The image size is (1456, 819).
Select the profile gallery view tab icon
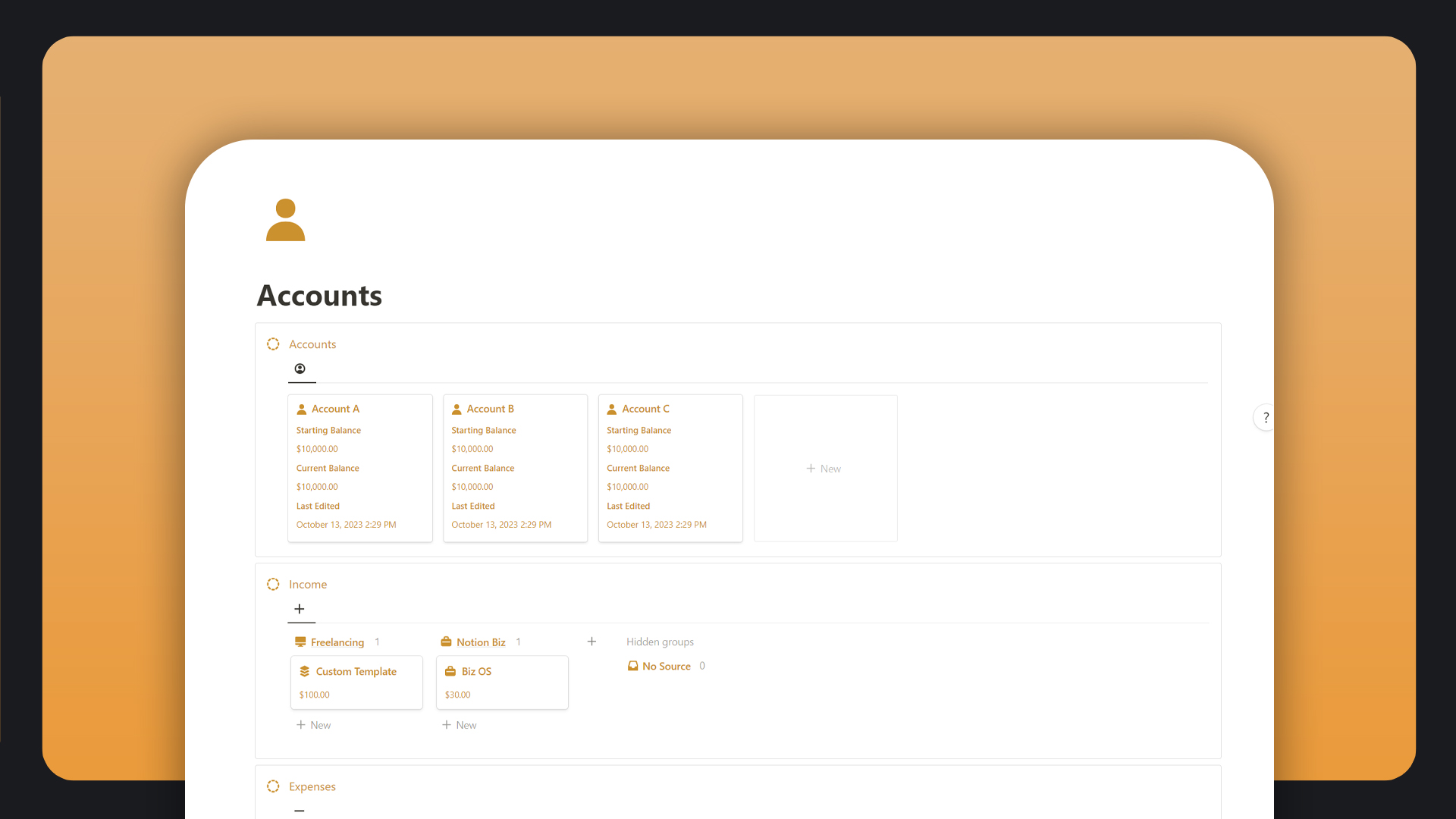tap(300, 369)
